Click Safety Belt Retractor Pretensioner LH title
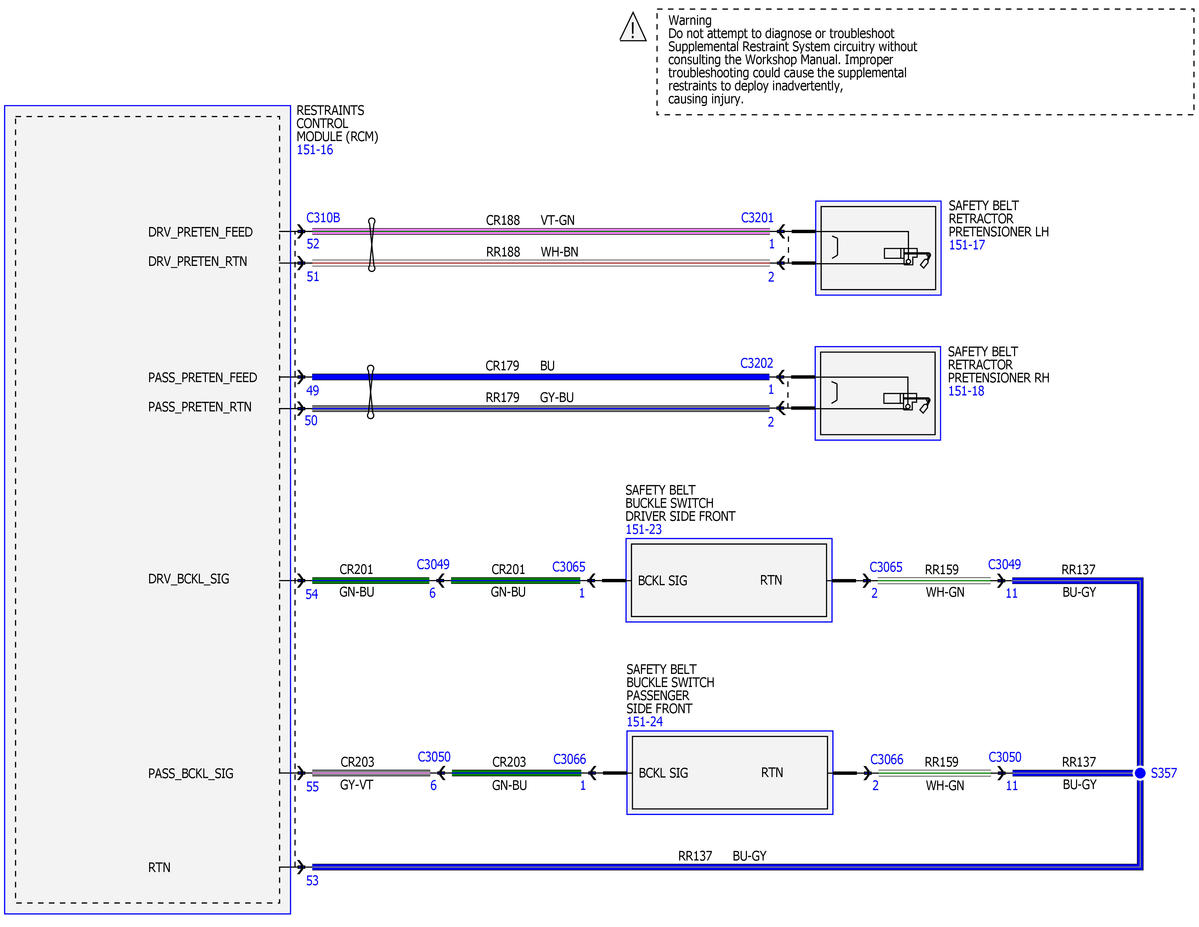Viewport: 1199px width, 927px height. point(998,219)
